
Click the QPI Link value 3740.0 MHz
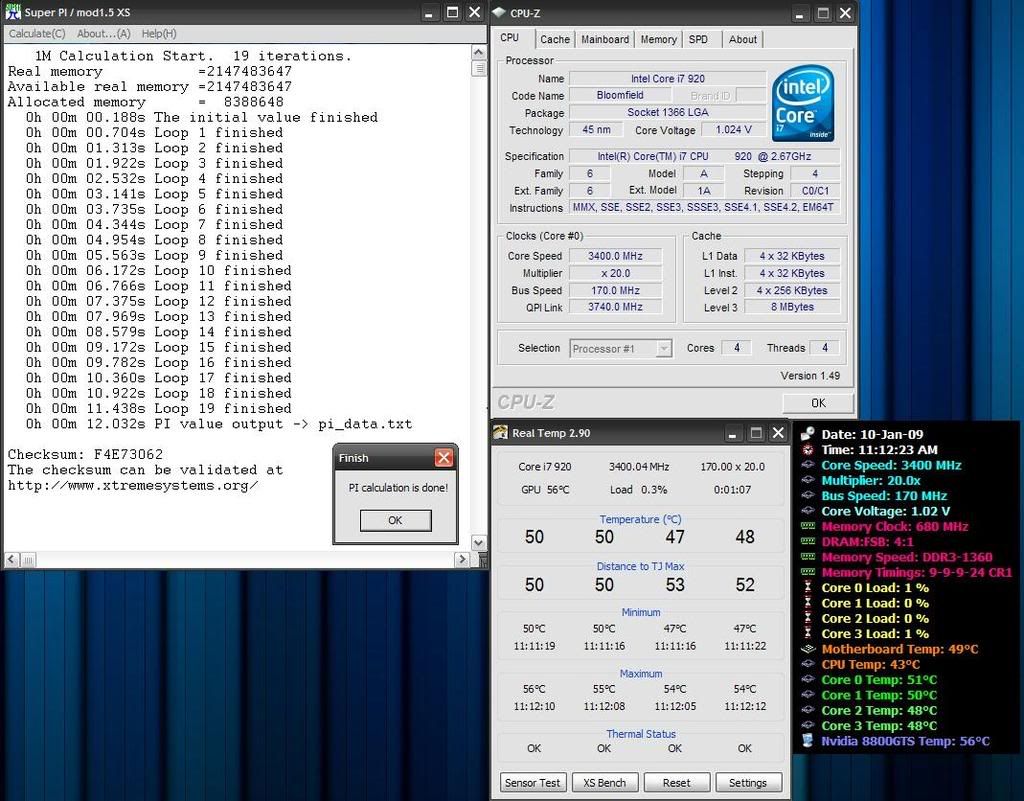click(615, 307)
